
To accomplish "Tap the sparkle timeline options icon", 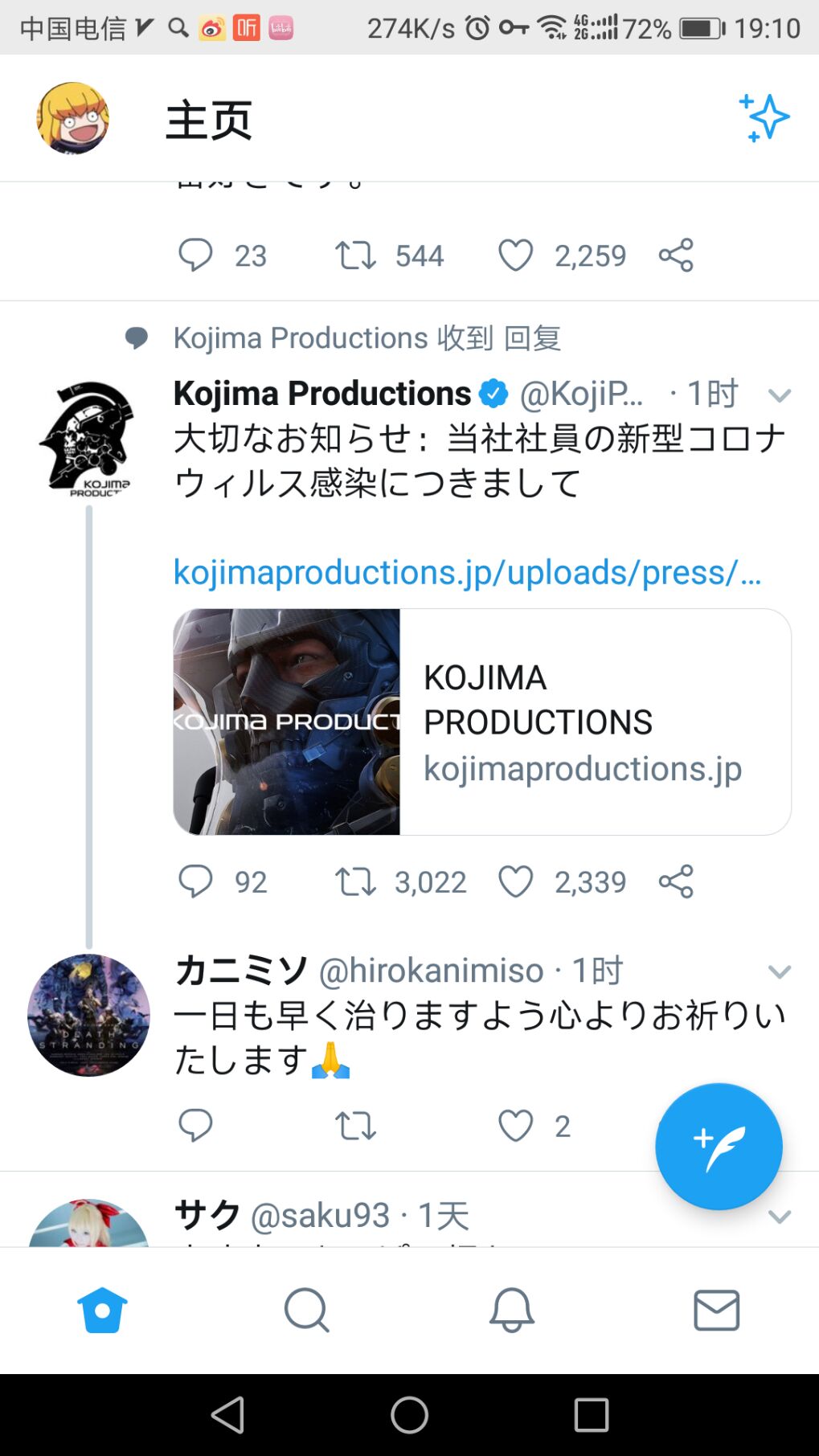I will click(764, 118).
